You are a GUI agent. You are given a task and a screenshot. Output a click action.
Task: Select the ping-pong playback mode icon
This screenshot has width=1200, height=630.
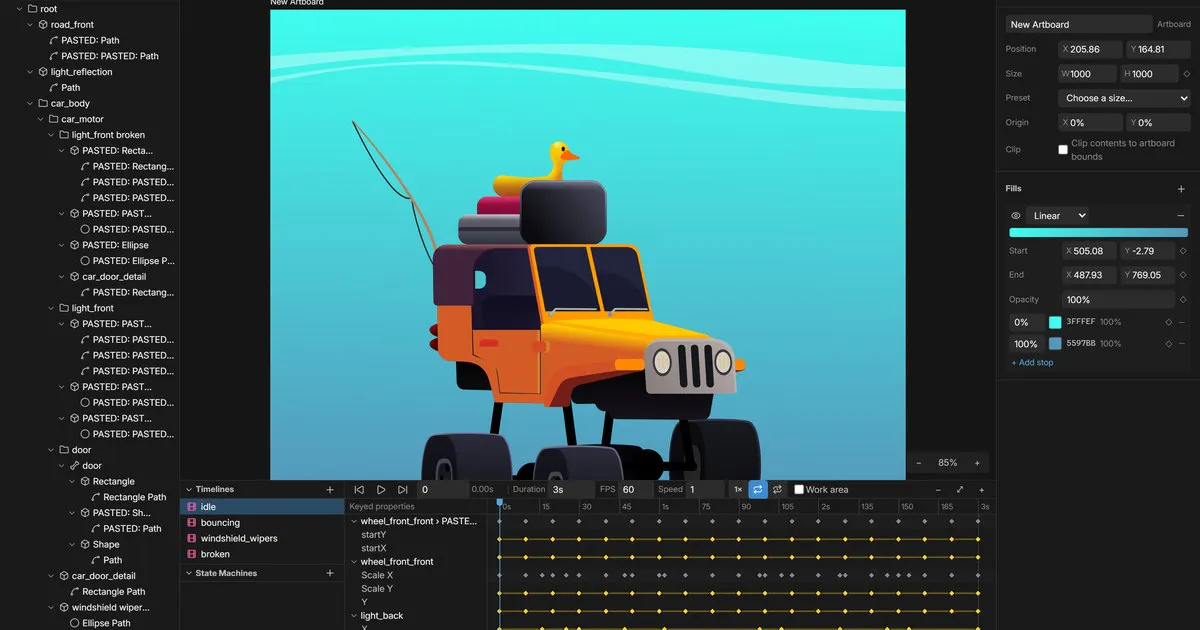[777, 490]
